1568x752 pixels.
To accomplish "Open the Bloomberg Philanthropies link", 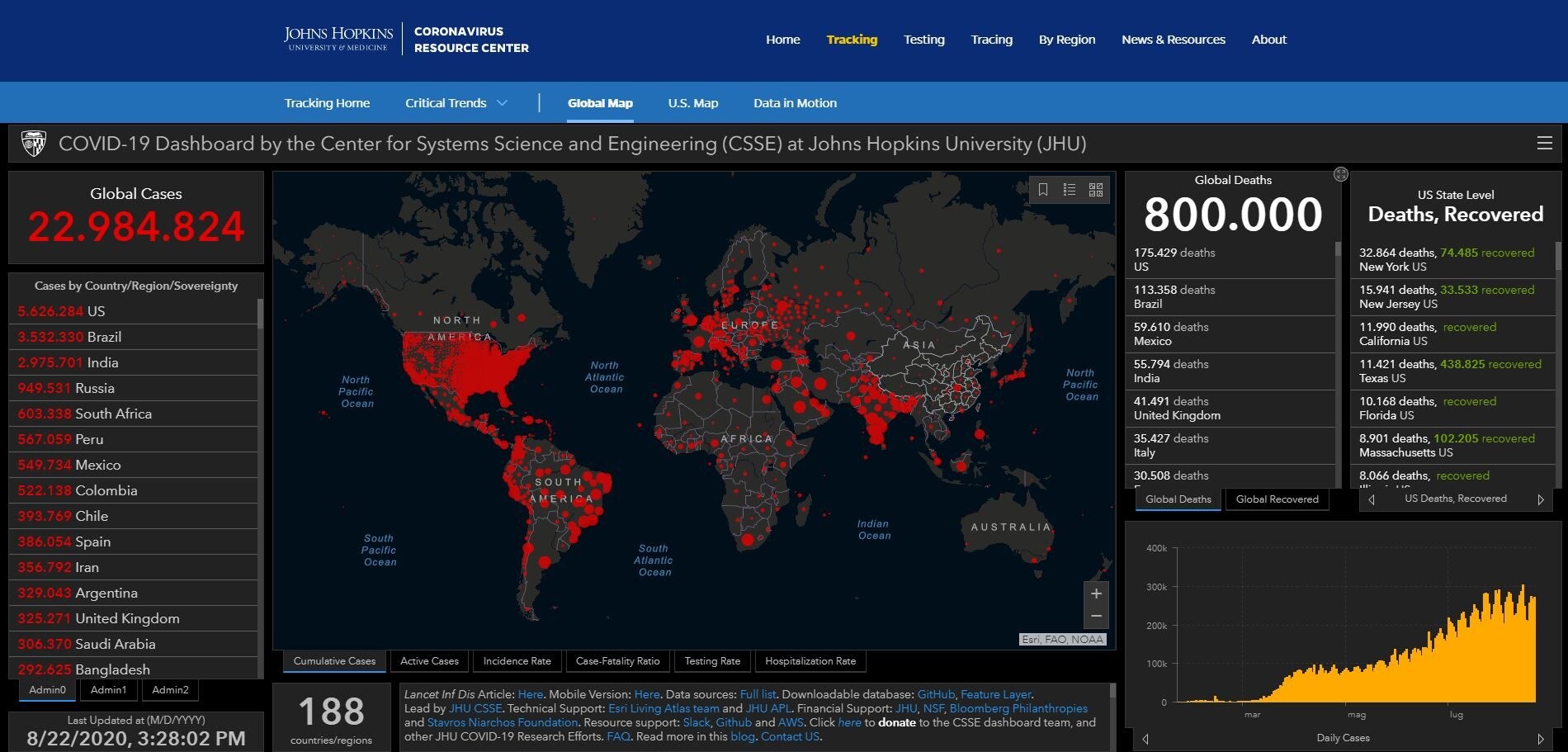I will tap(1018, 709).
